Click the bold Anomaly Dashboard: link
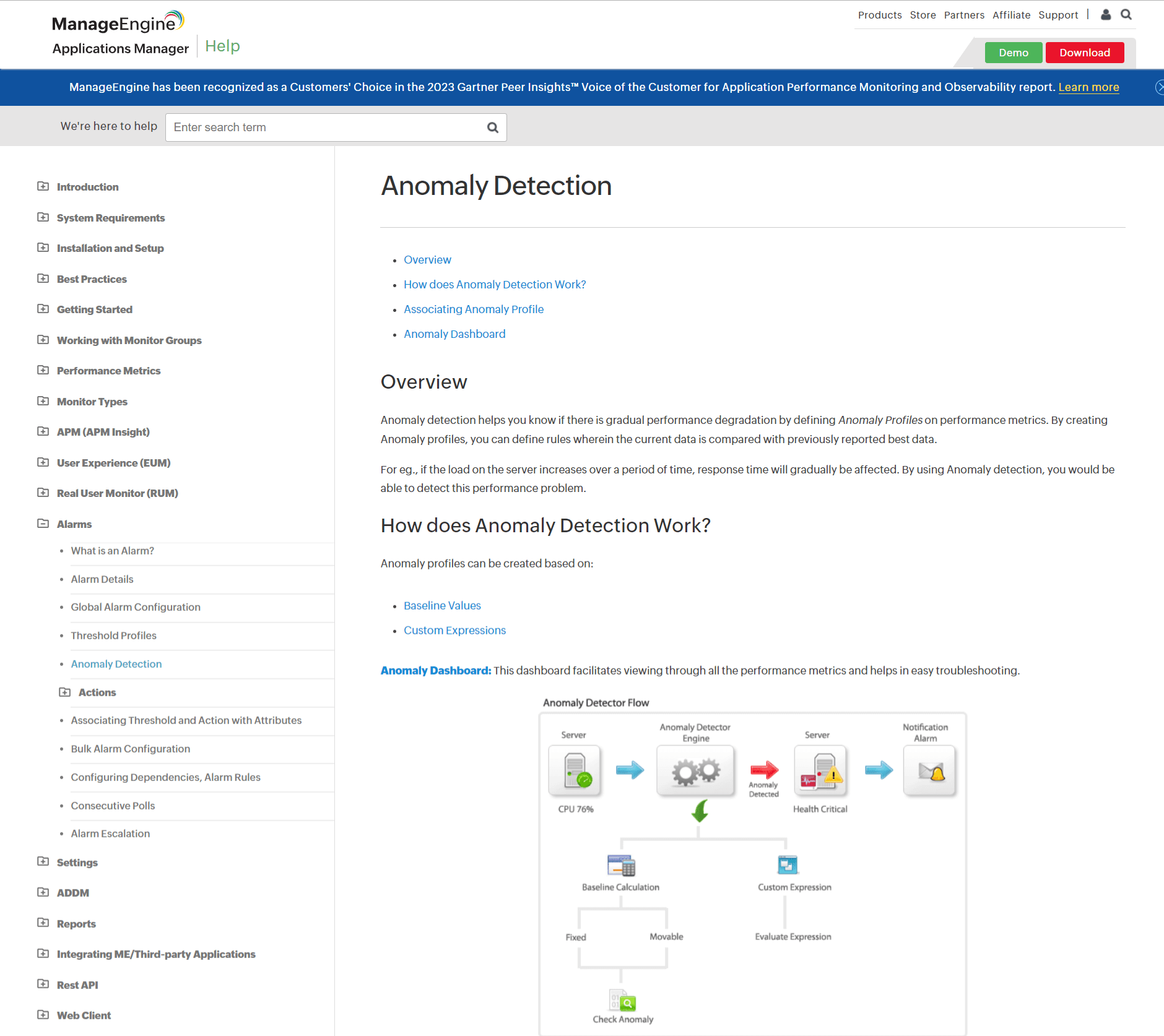 (x=436, y=671)
